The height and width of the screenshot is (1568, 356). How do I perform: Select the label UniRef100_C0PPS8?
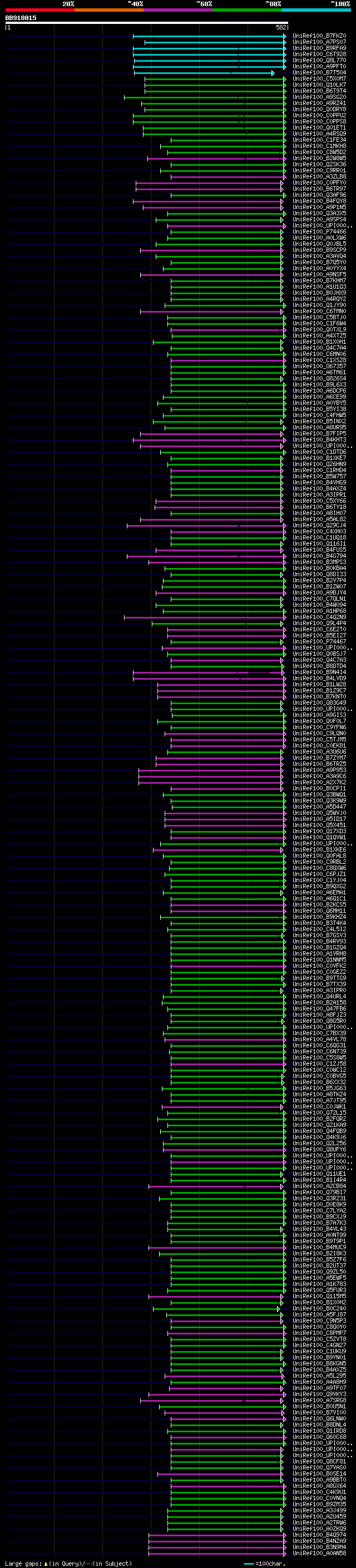point(319,121)
